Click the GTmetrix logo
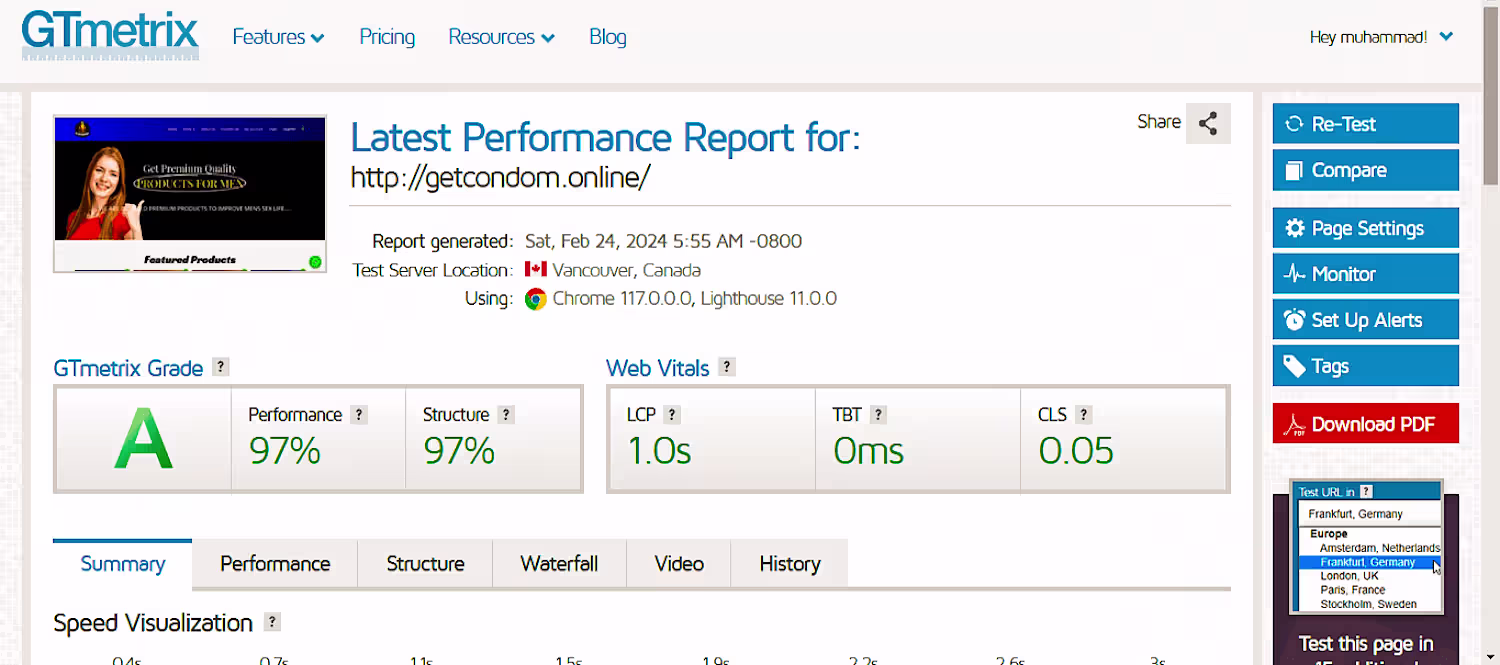This screenshot has width=1500, height=665. (x=110, y=37)
